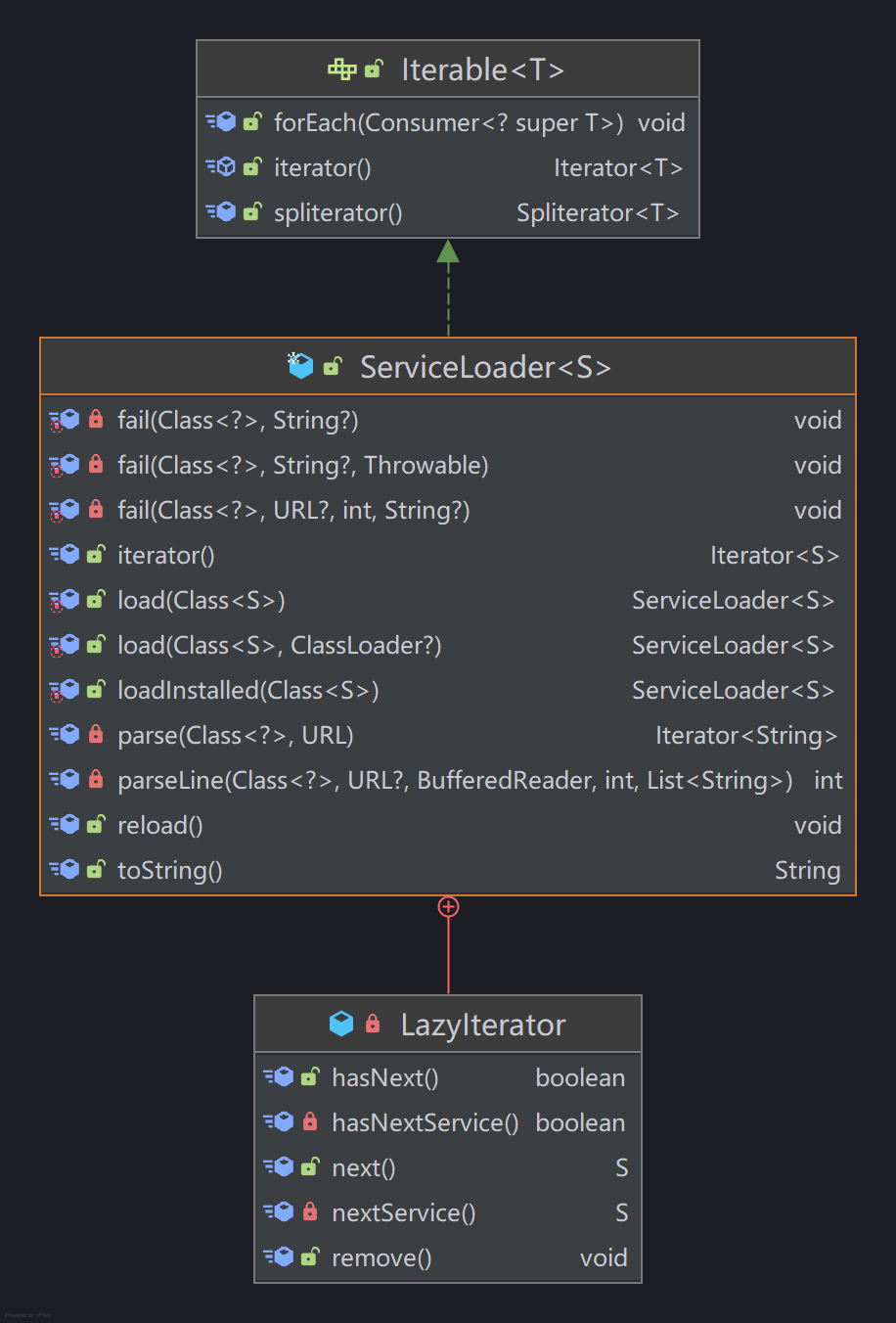Select the LazyIterator node title

pyautogui.click(x=483, y=1025)
